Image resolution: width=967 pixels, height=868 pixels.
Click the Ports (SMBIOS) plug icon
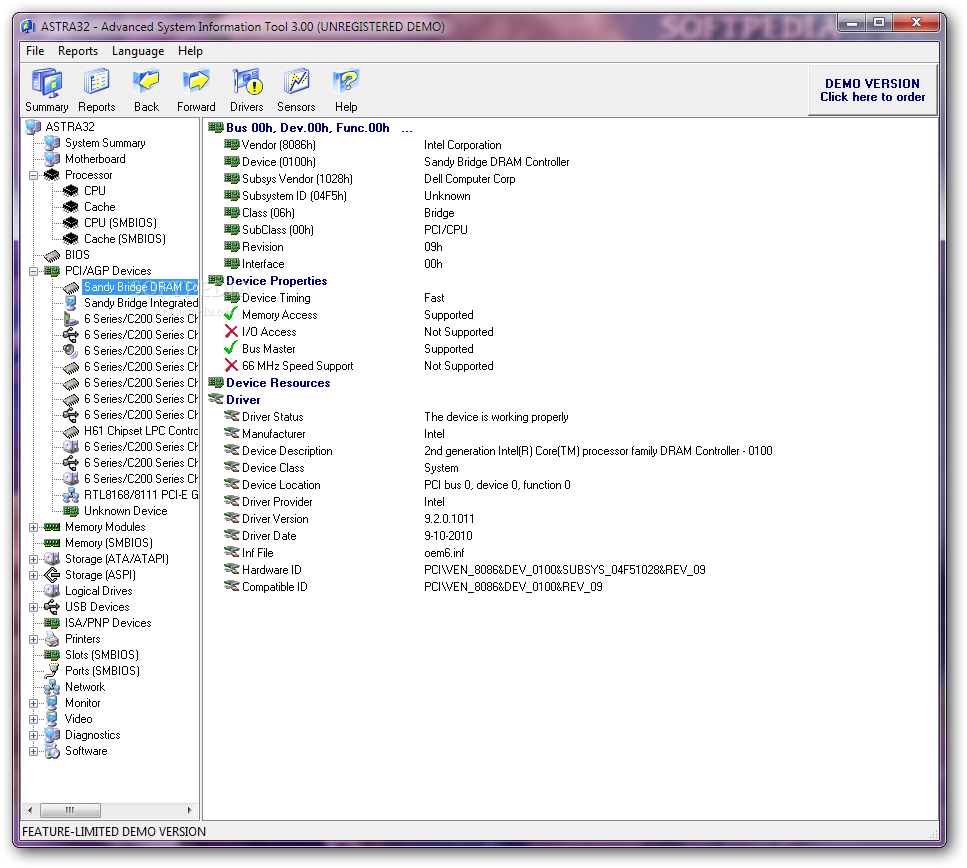(52, 671)
